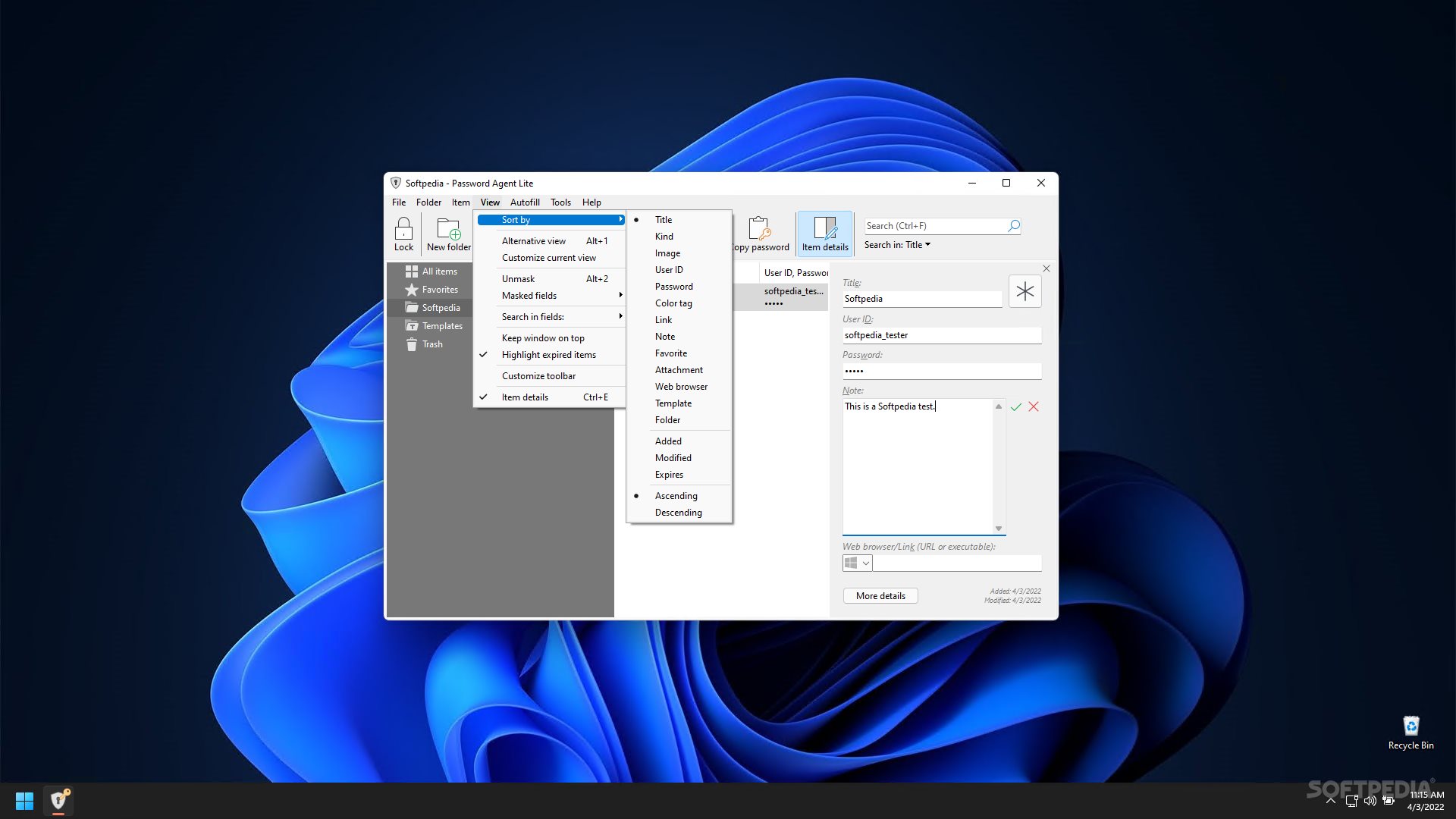This screenshot has height=819, width=1456.
Task: Close the item details panel
Action: [1046, 268]
